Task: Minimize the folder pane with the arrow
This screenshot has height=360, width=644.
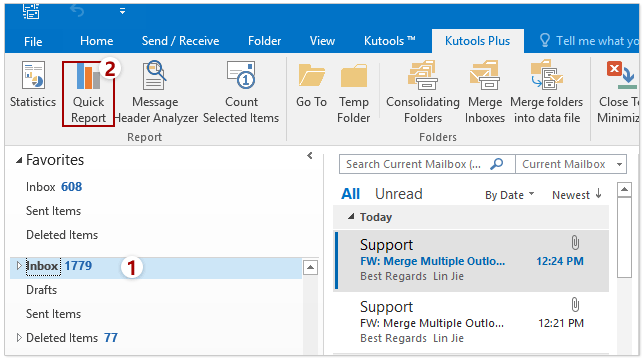Action: click(x=310, y=156)
